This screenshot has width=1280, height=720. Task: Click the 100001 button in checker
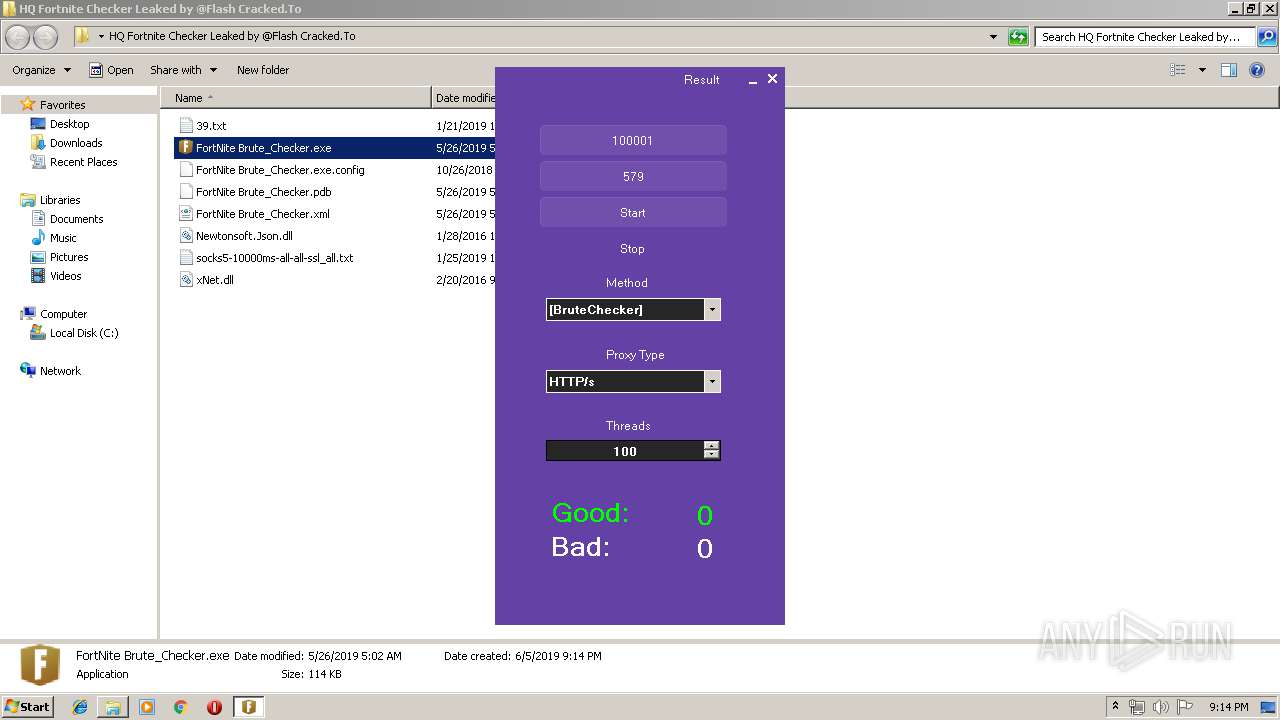point(633,141)
